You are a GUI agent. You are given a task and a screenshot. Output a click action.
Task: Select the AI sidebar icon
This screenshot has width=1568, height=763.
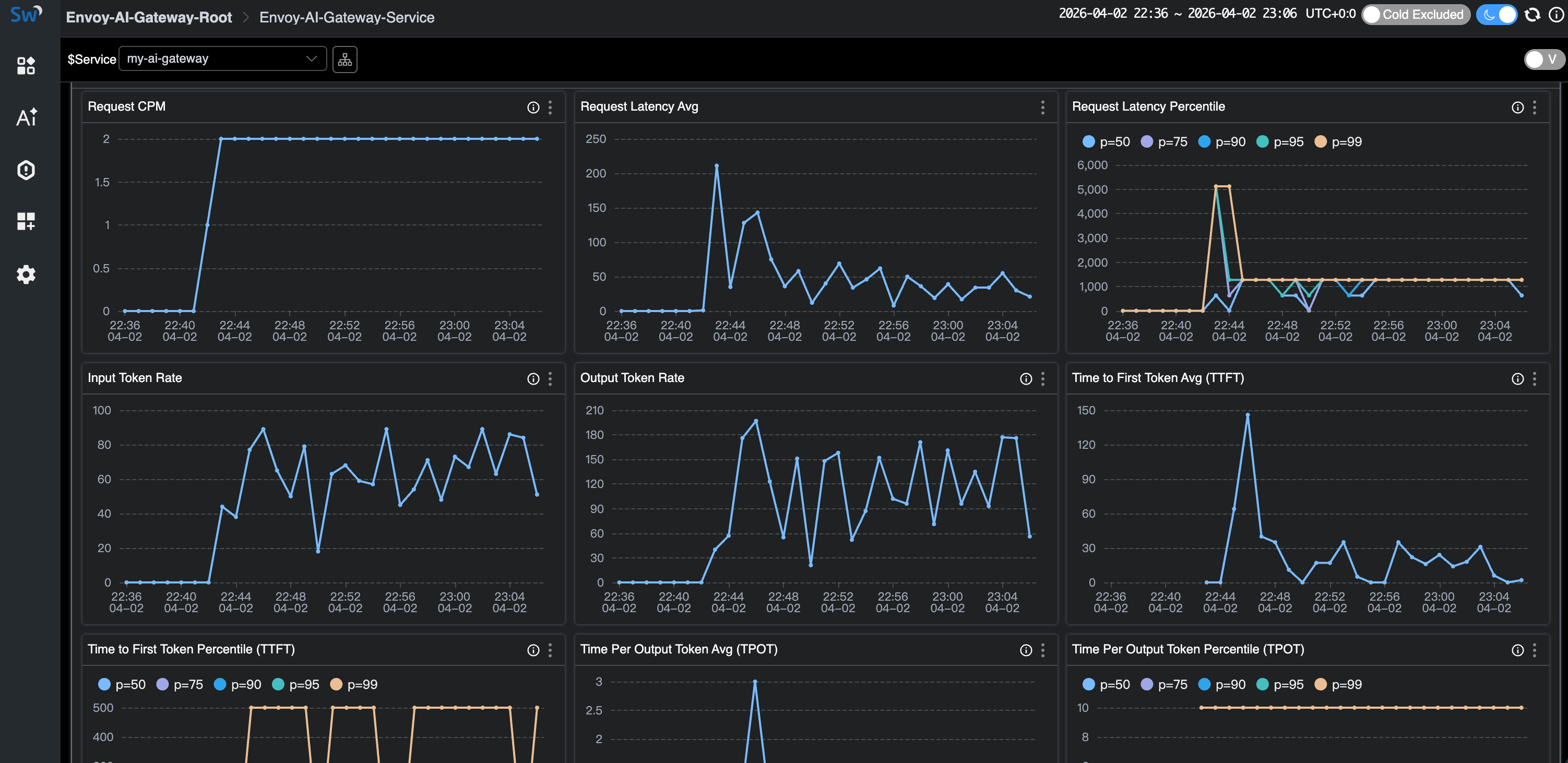[27, 117]
